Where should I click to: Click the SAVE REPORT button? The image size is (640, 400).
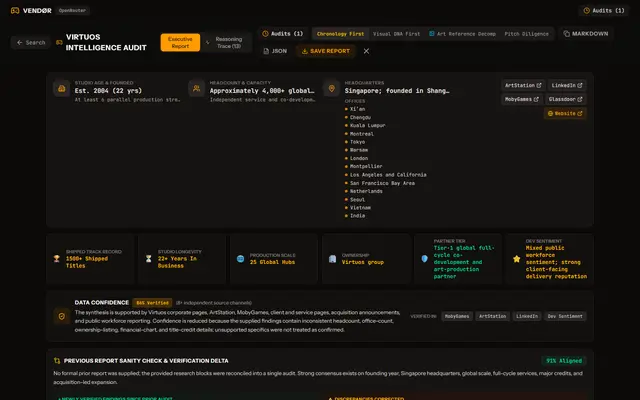coord(326,51)
